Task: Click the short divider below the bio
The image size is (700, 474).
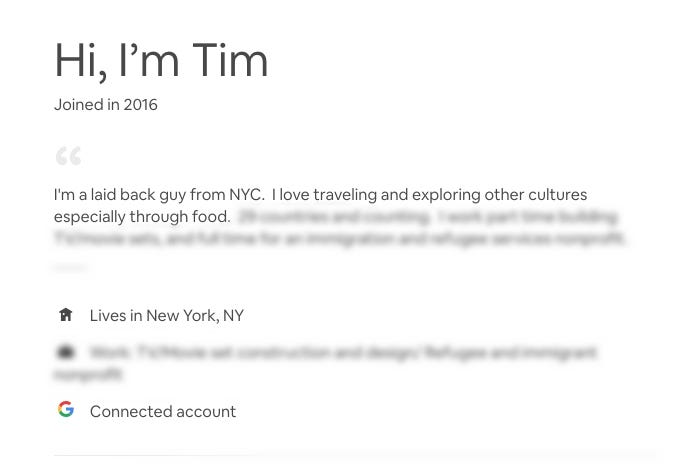Action: 70,268
